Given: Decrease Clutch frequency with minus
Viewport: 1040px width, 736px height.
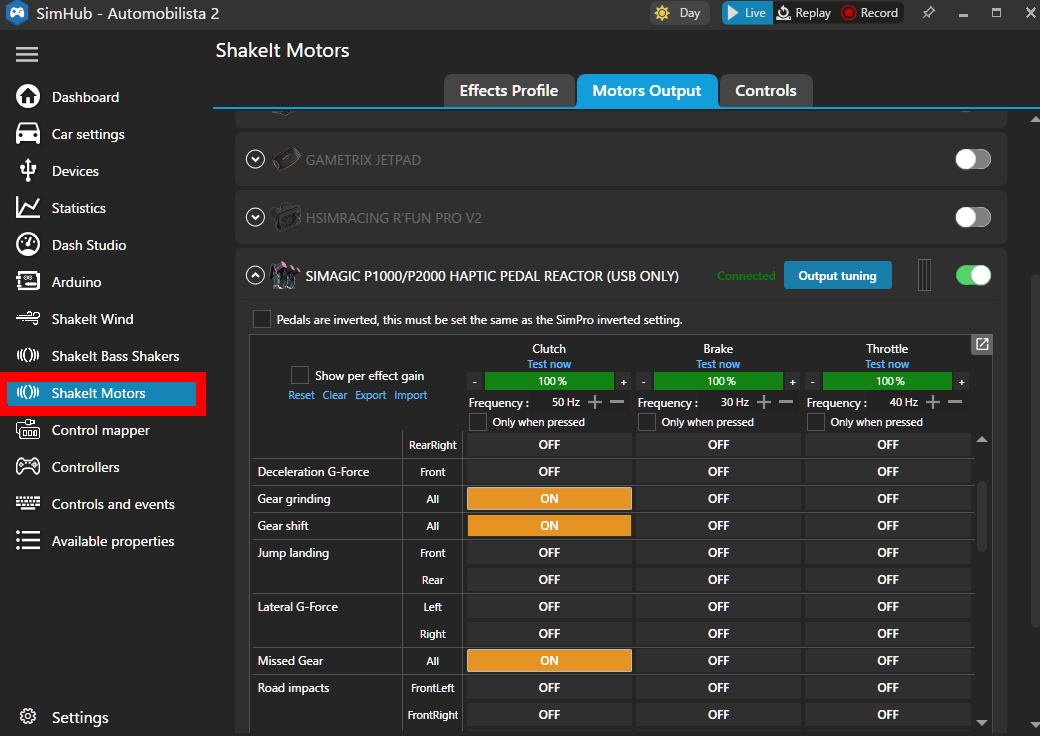Looking at the screenshot, I should pos(617,402).
